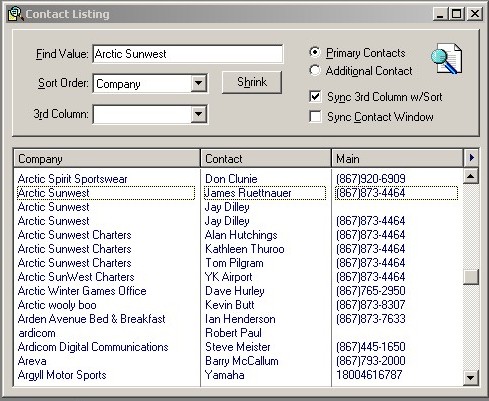The image size is (489, 401).
Task: Click the scrollbar down arrow
Action: click(x=471, y=378)
